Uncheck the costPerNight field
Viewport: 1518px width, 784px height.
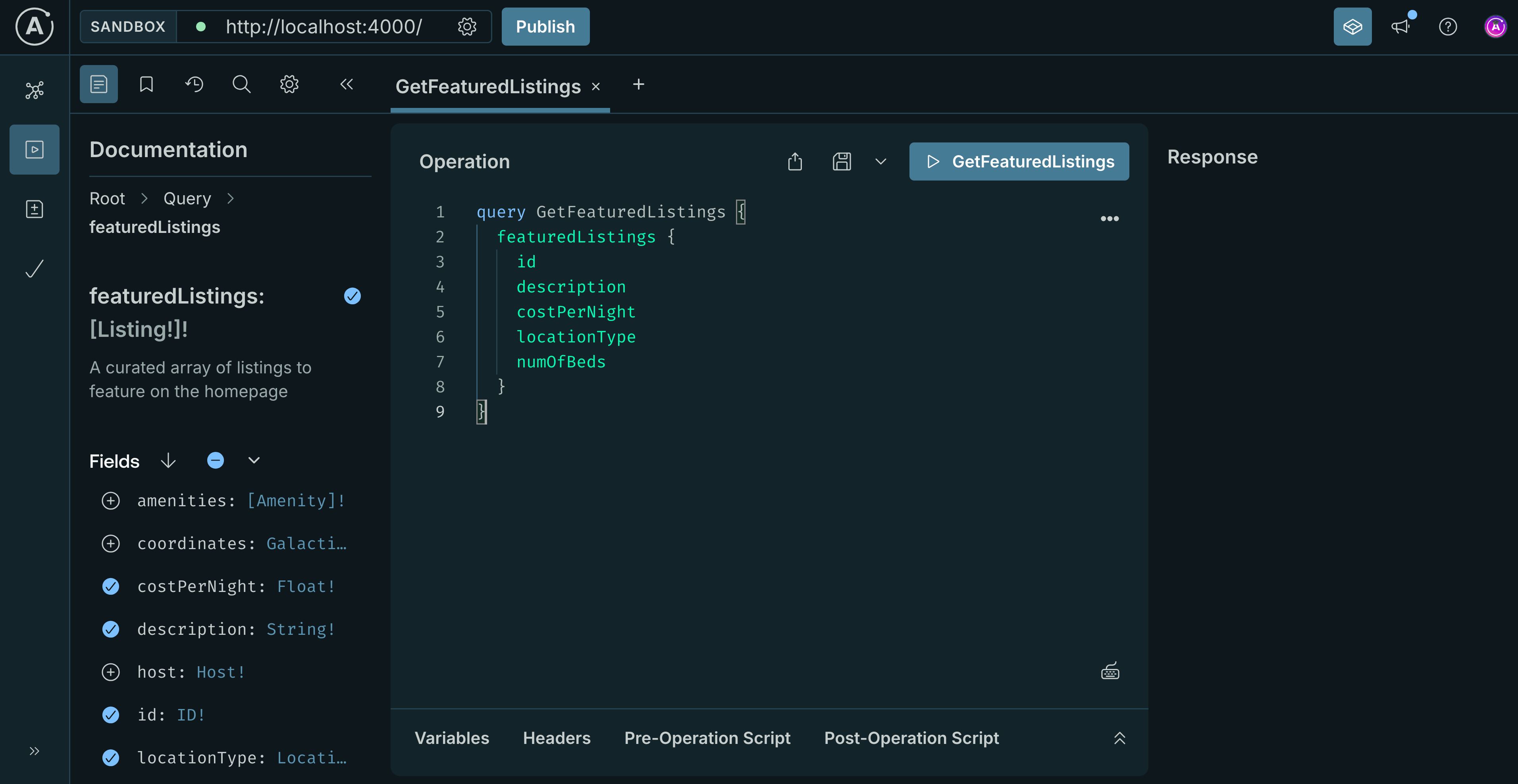(111, 586)
